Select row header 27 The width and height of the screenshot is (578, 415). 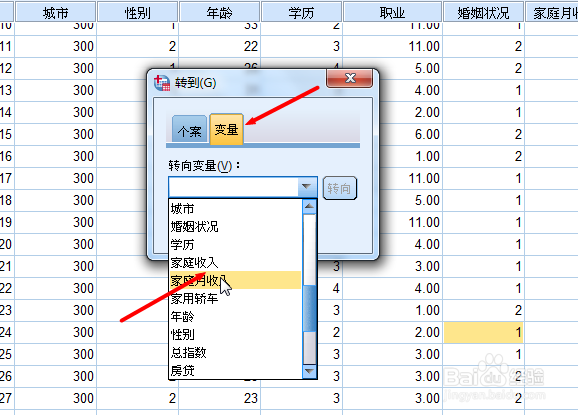pos(7,398)
